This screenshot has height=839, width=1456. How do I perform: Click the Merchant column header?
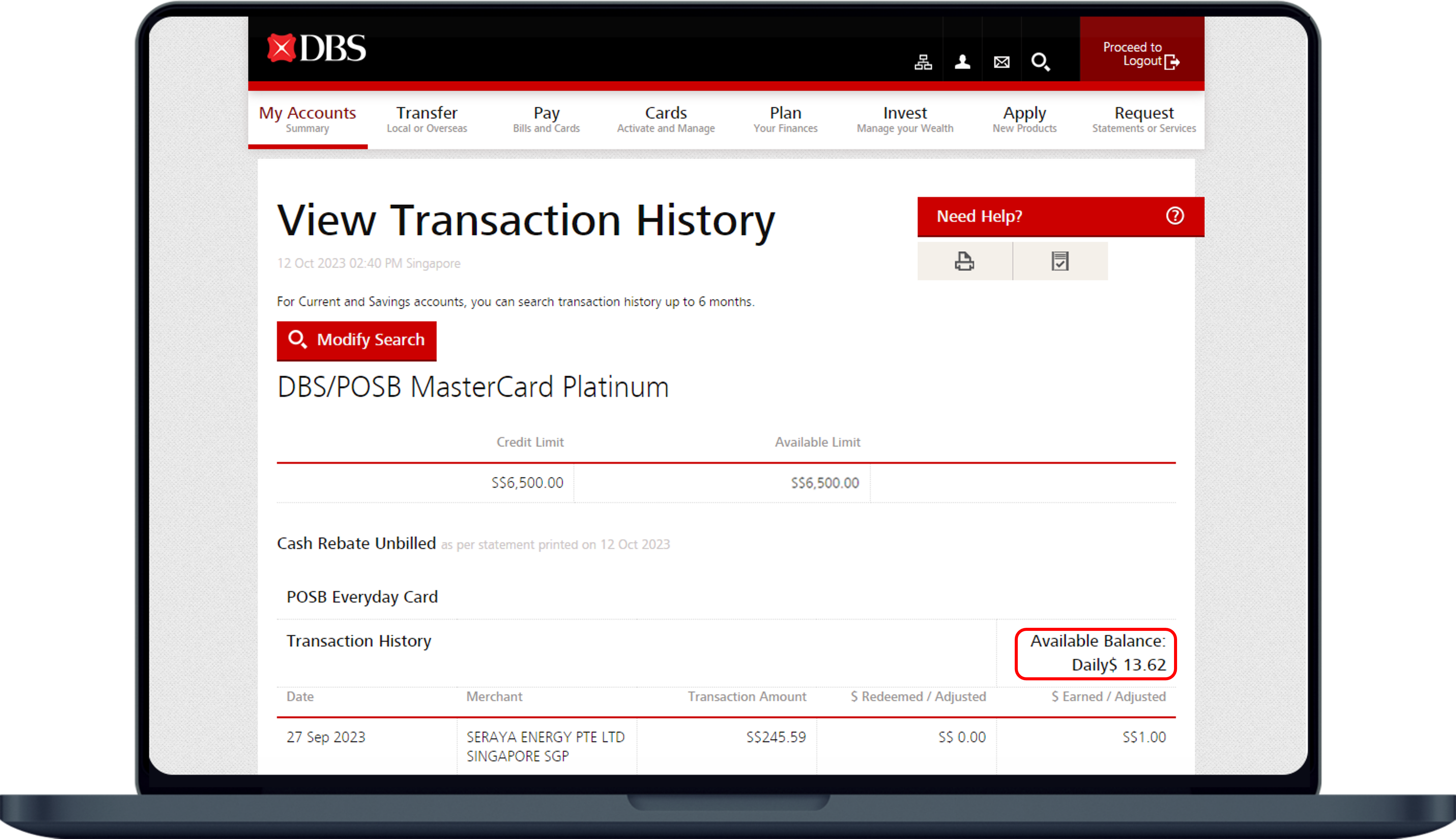494,697
